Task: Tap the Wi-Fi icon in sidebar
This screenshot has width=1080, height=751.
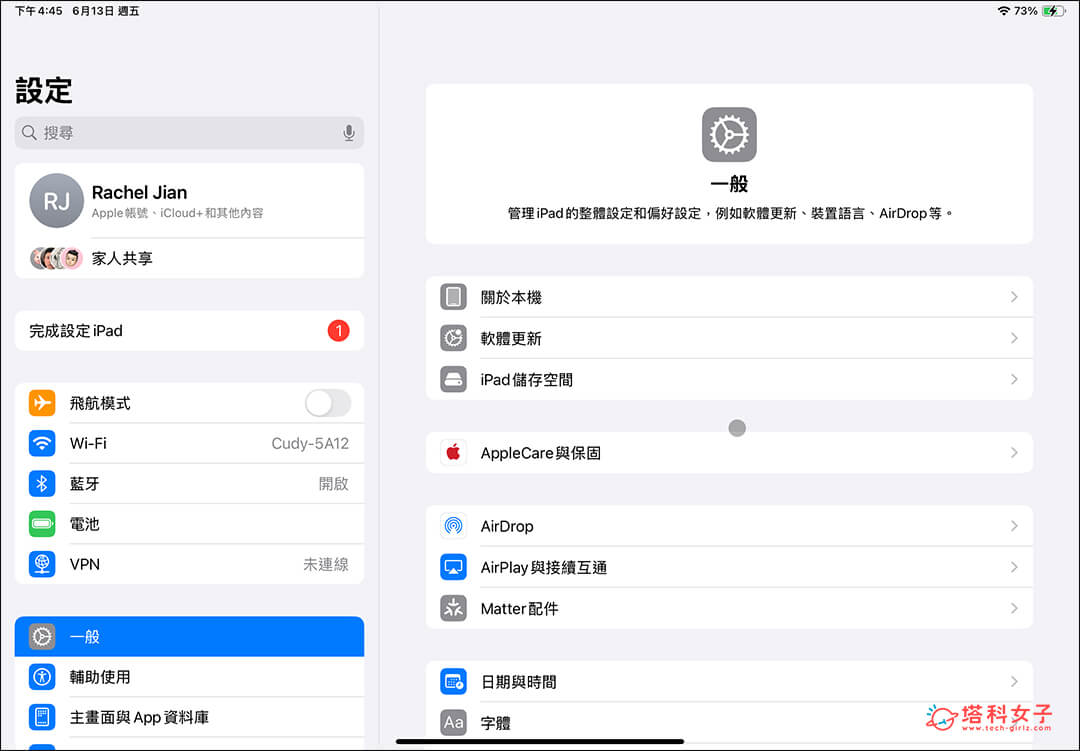Action: (42, 443)
